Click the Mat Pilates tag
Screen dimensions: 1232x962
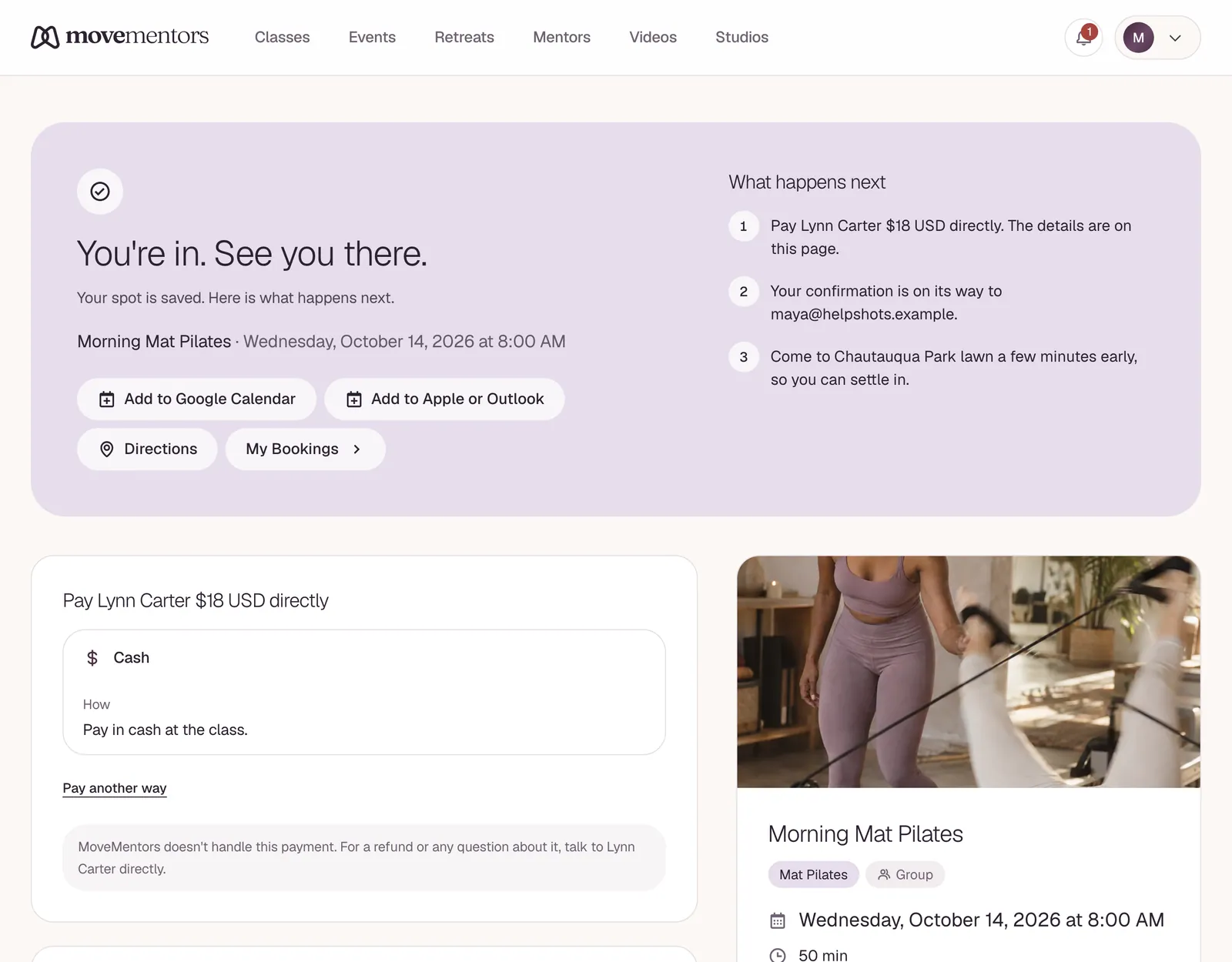(813, 874)
